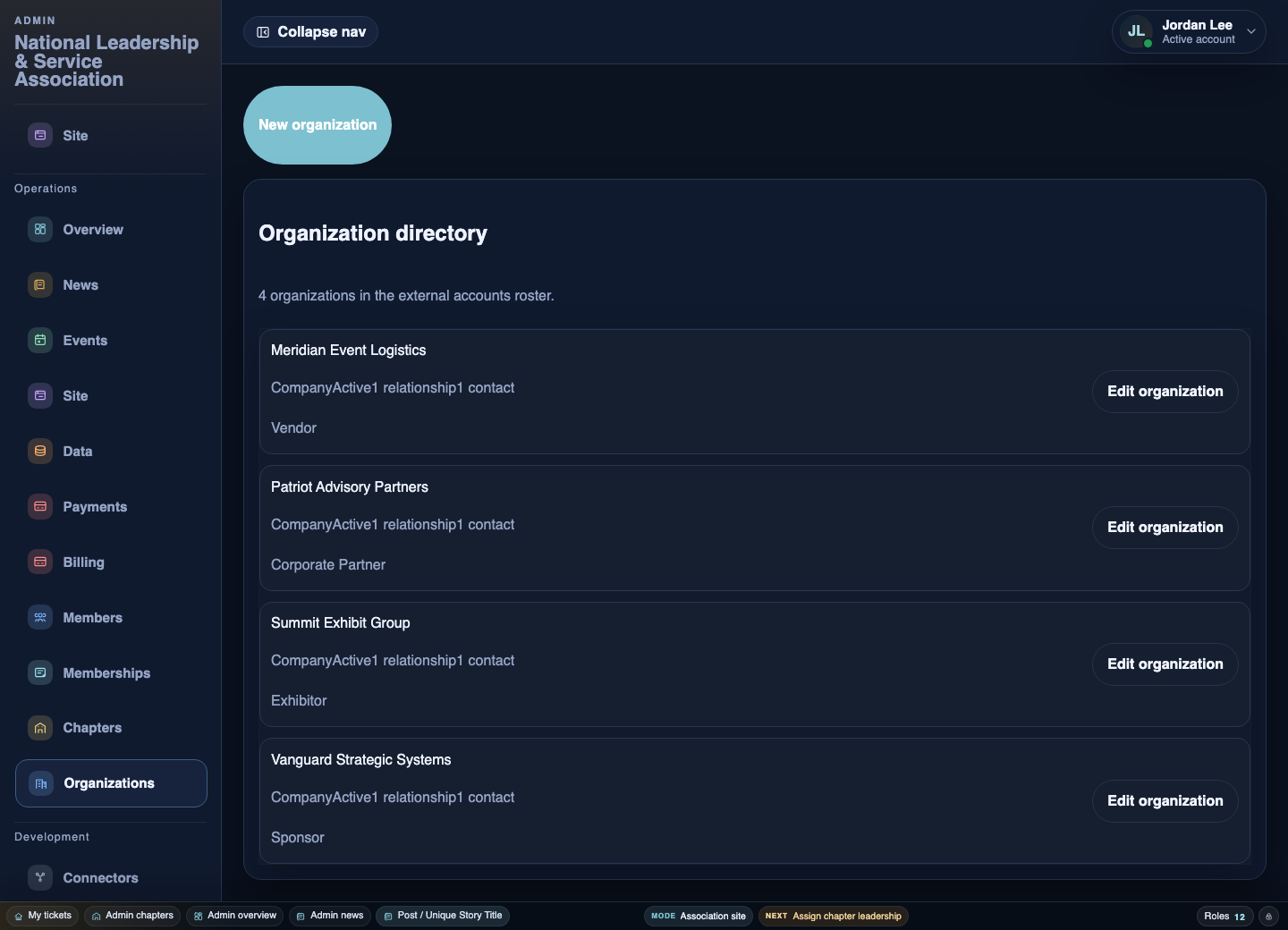The width and height of the screenshot is (1288, 930).
Task: Edit the Summit Exhibit Group organization
Action: click(1165, 664)
